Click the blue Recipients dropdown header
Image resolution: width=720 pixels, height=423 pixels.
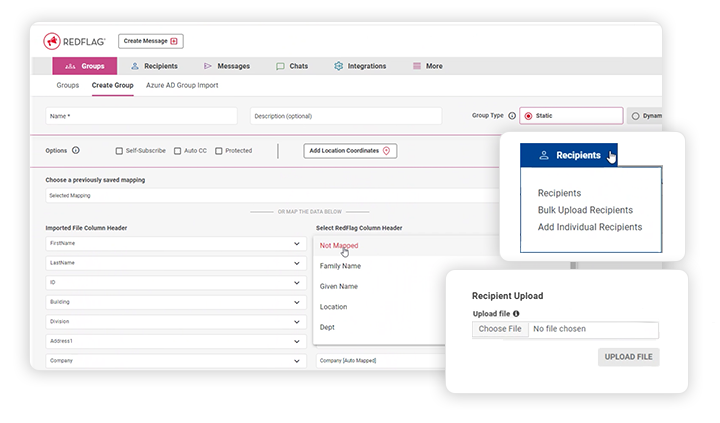[x=568, y=155]
